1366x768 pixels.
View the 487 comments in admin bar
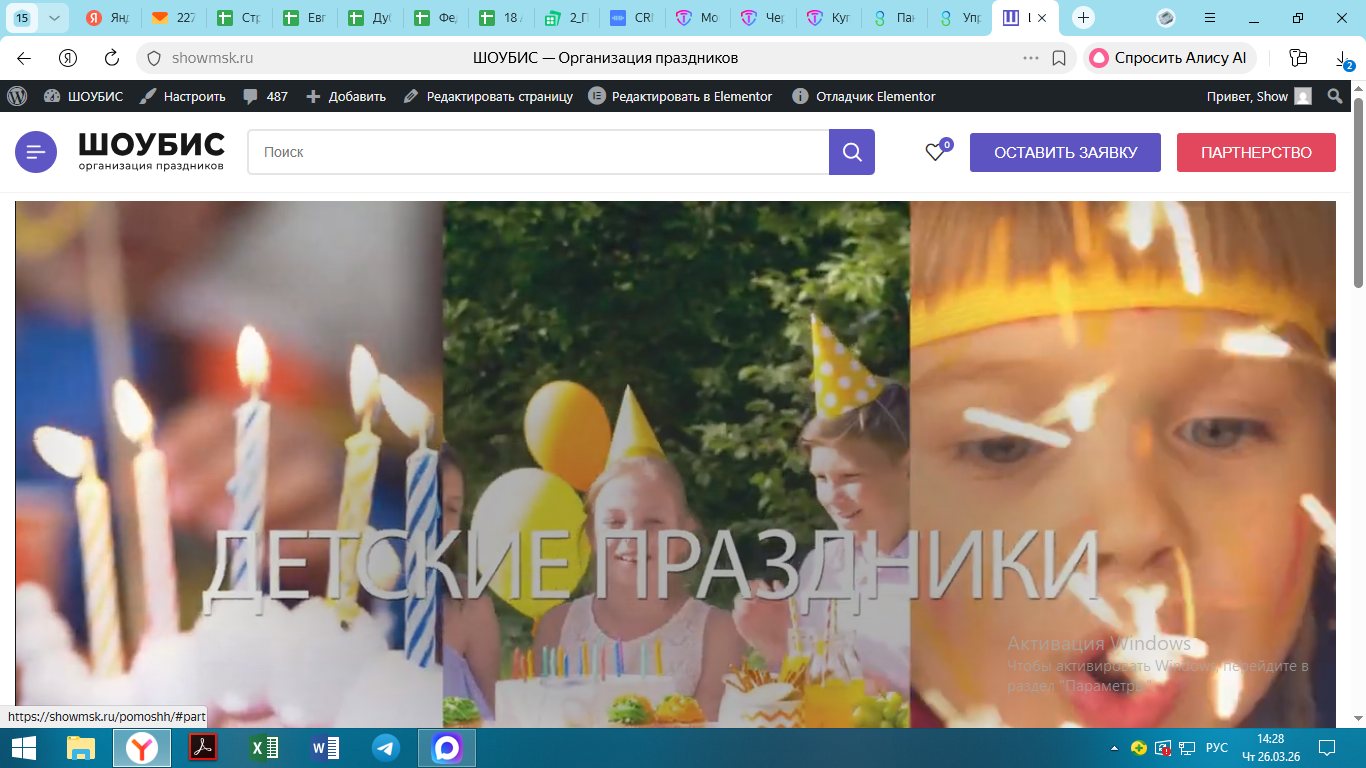(x=265, y=96)
